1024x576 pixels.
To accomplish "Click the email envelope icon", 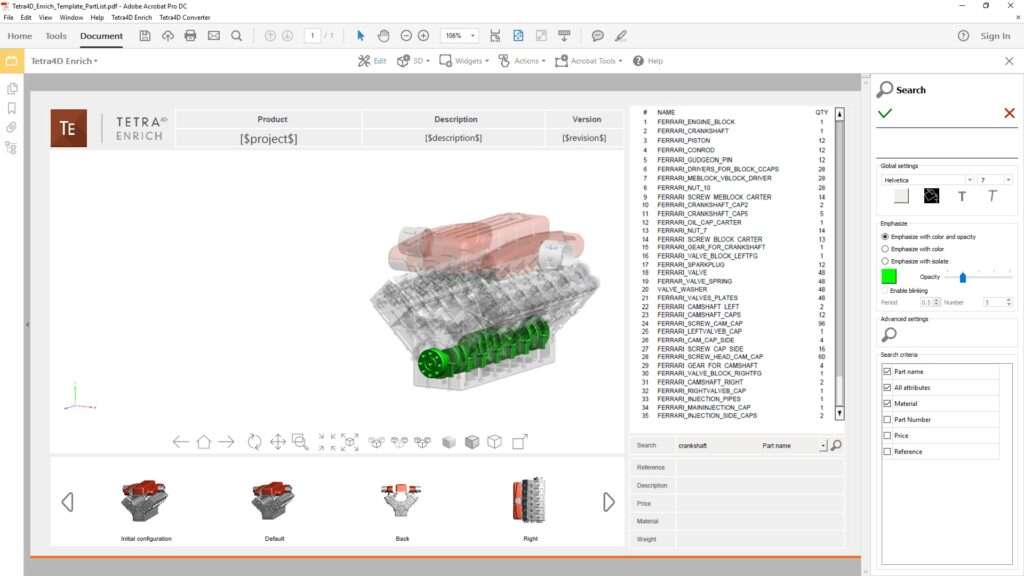I will (214, 36).
